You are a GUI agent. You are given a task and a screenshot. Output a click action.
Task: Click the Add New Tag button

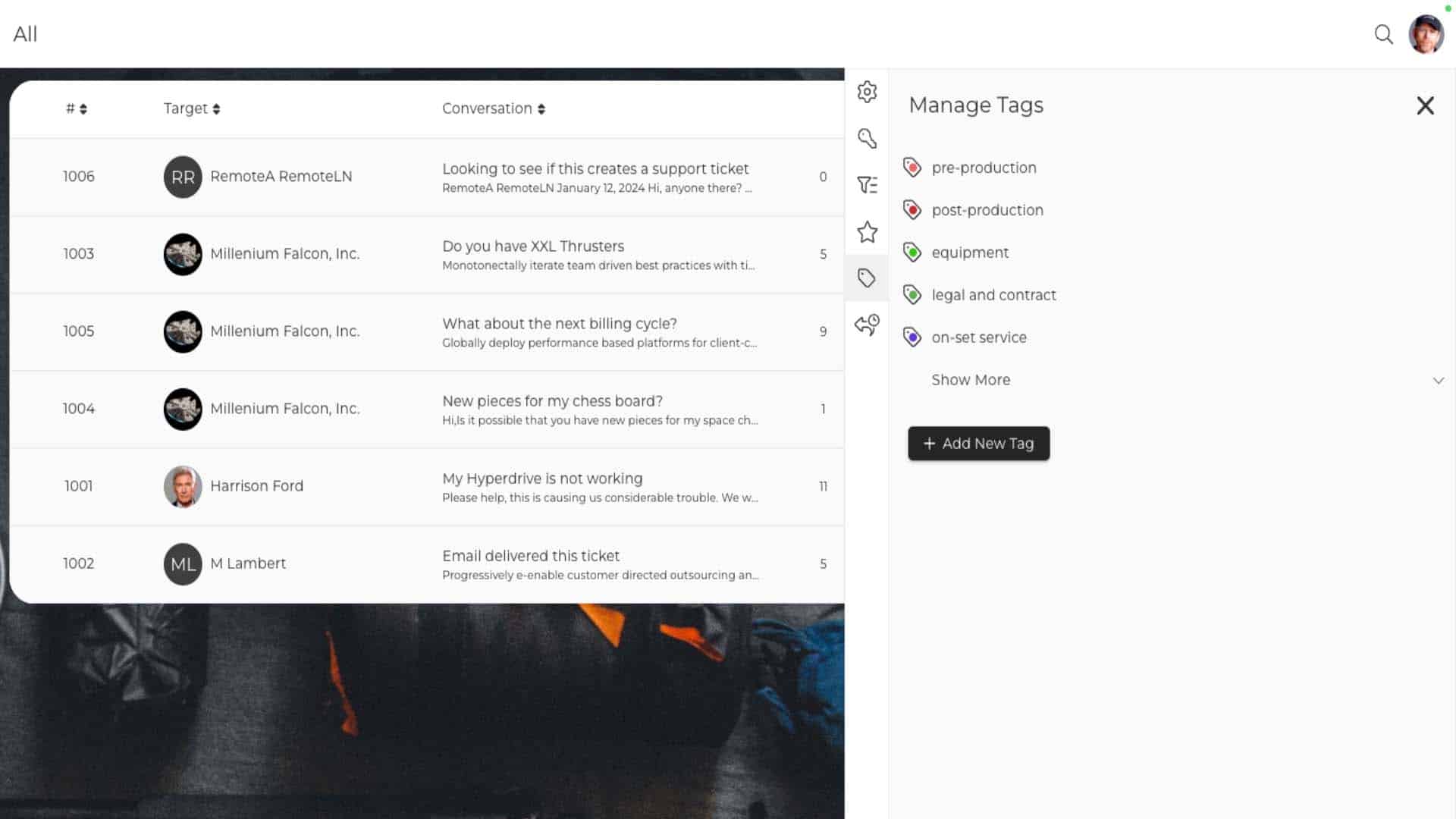(x=978, y=444)
